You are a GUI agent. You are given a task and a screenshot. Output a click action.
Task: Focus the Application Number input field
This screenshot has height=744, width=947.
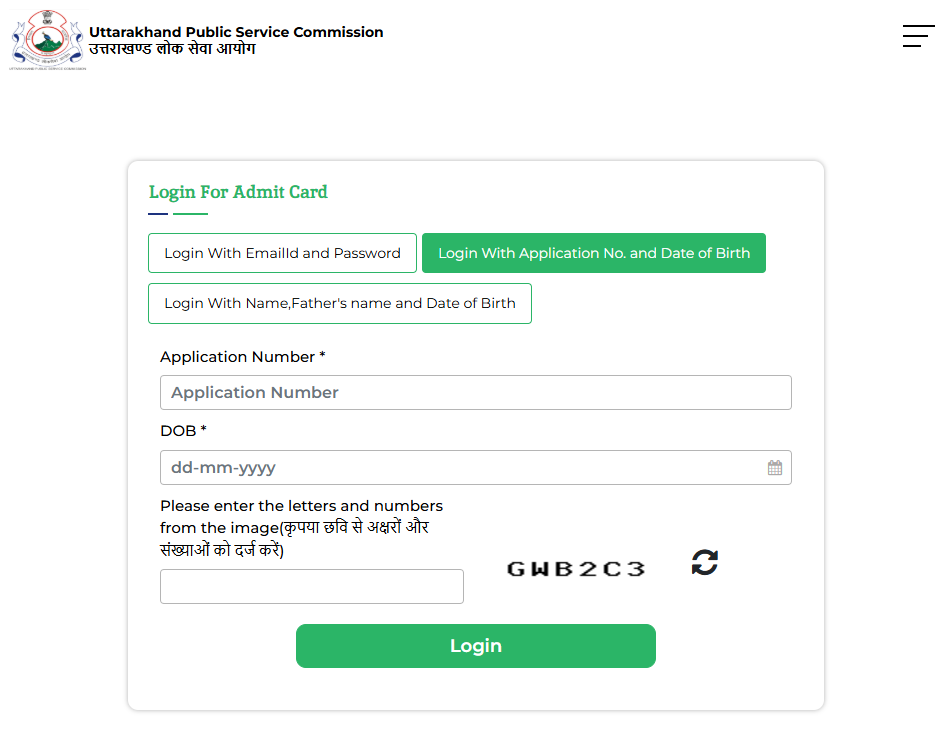pyautogui.click(x=476, y=393)
